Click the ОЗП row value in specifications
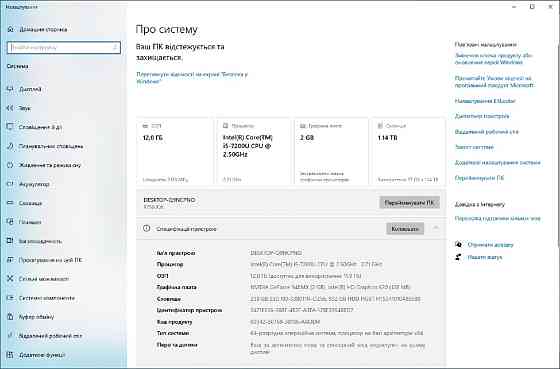The width and height of the screenshot is (560, 369). (306, 276)
